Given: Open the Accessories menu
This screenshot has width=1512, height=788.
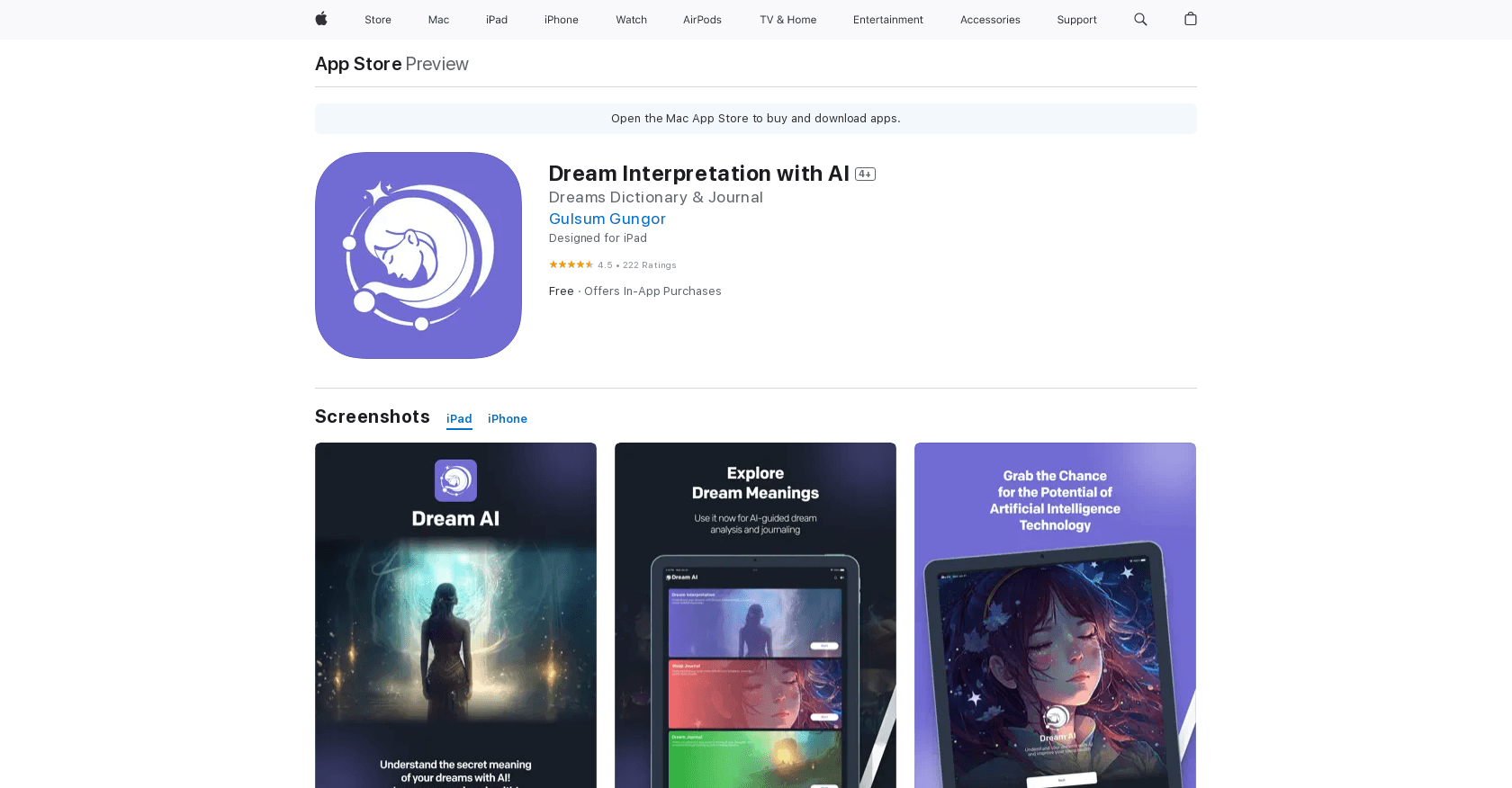Looking at the screenshot, I should (x=990, y=20).
